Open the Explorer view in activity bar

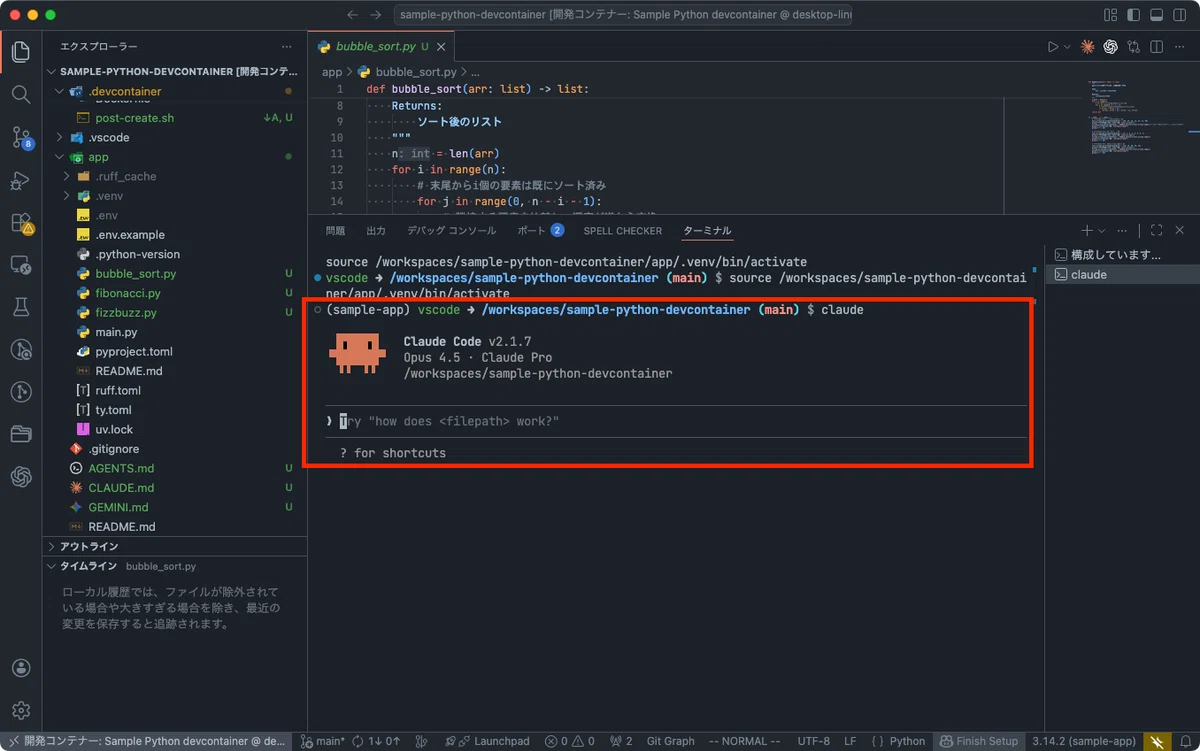click(x=21, y=52)
